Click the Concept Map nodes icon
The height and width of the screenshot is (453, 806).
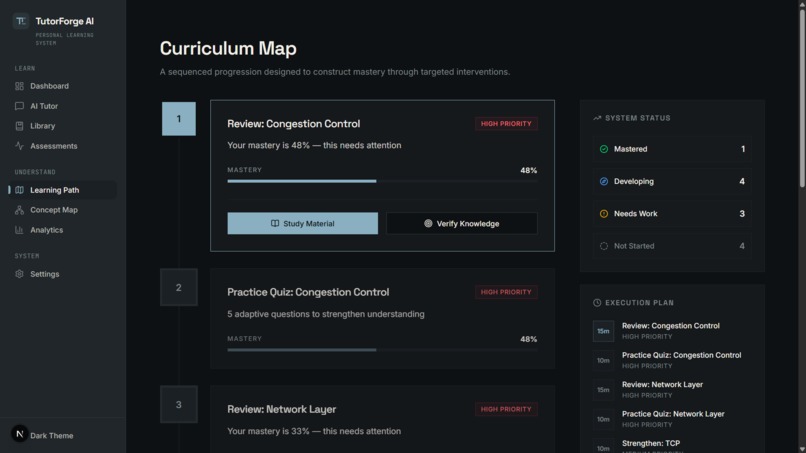pyautogui.click(x=19, y=210)
